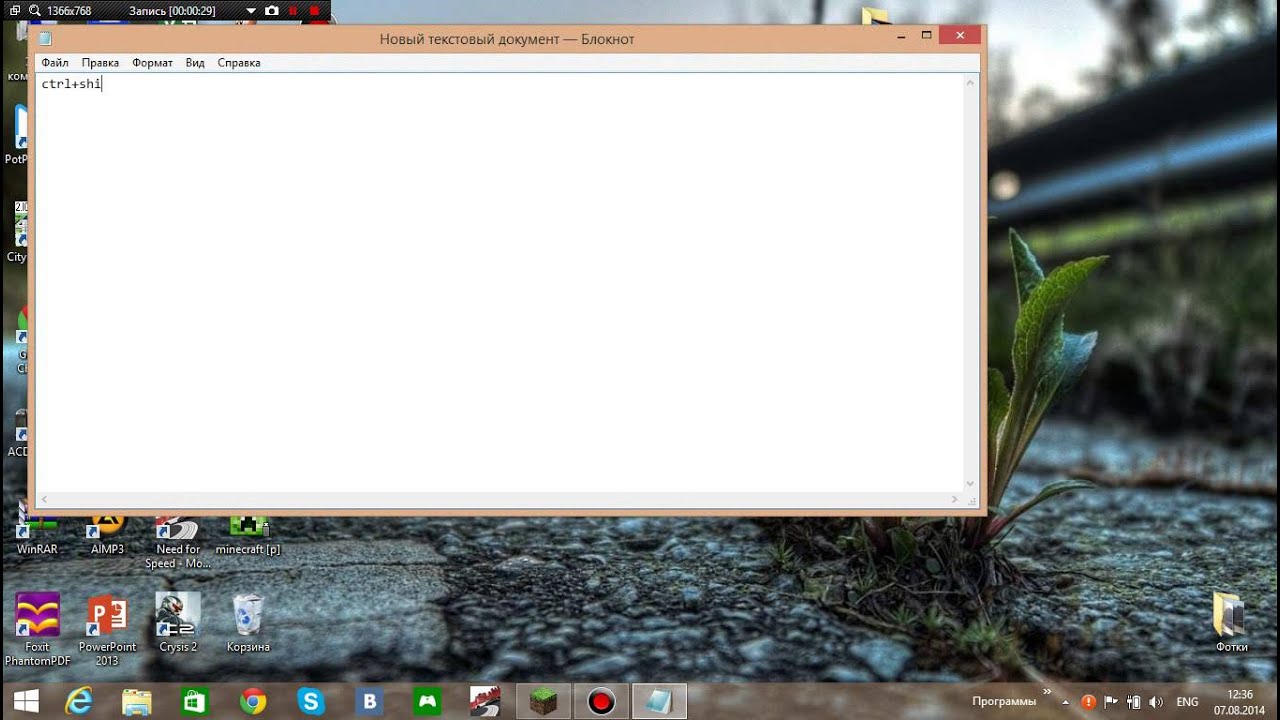Open the Справка menu
The height and width of the screenshot is (720, 1280).
point(239,63)
